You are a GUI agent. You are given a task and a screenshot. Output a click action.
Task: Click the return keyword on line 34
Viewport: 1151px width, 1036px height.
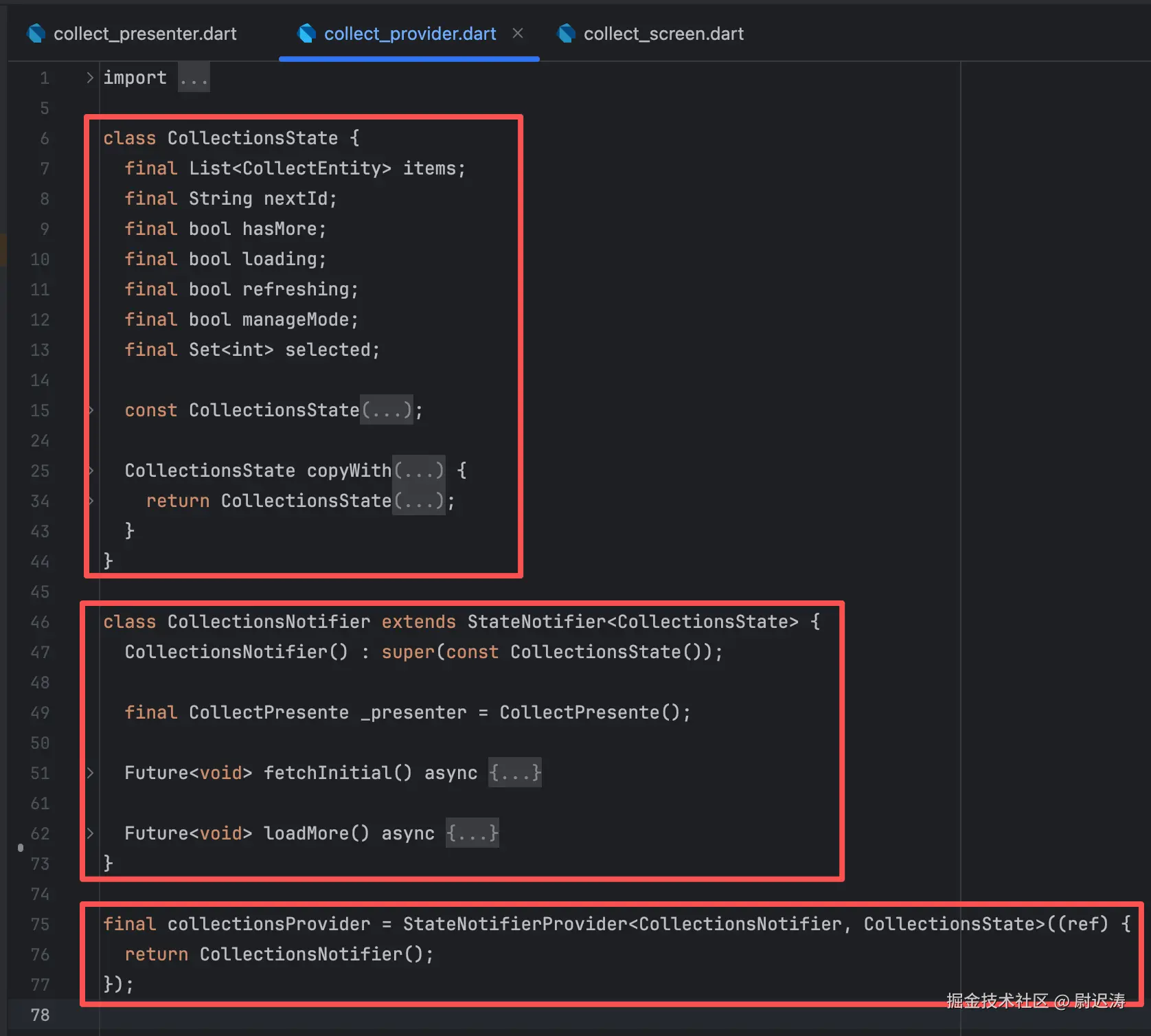[178, 501]
